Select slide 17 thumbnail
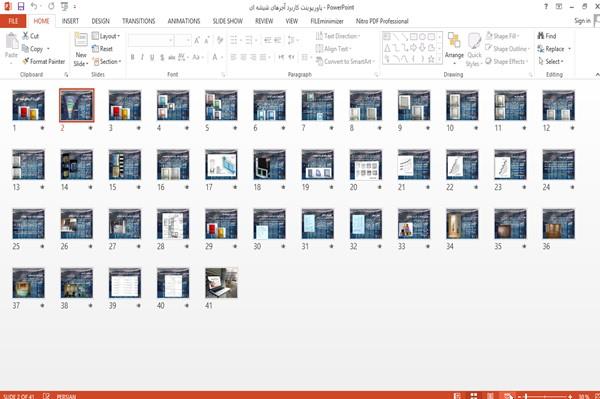The height and width of the screenshot is (399, 600). tap(221, 164)
